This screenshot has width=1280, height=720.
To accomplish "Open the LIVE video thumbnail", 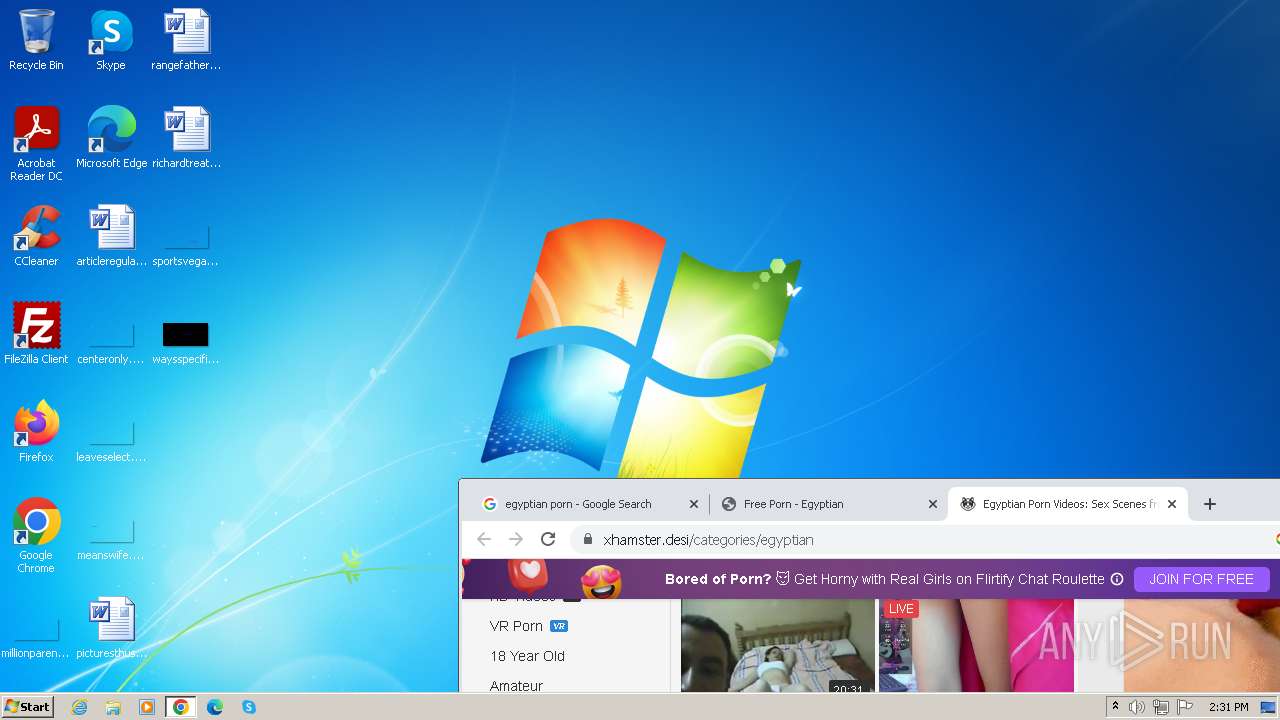I will 976,645.
